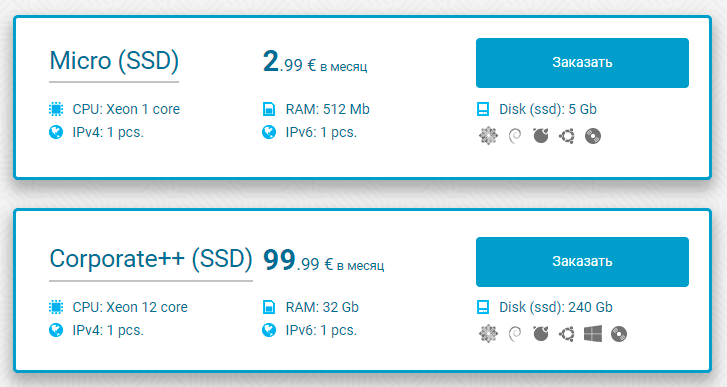This screenshot has width=727, height=387.
Task: Click the RAM card icon beside 512 Mb
Action: coord(269,109)
